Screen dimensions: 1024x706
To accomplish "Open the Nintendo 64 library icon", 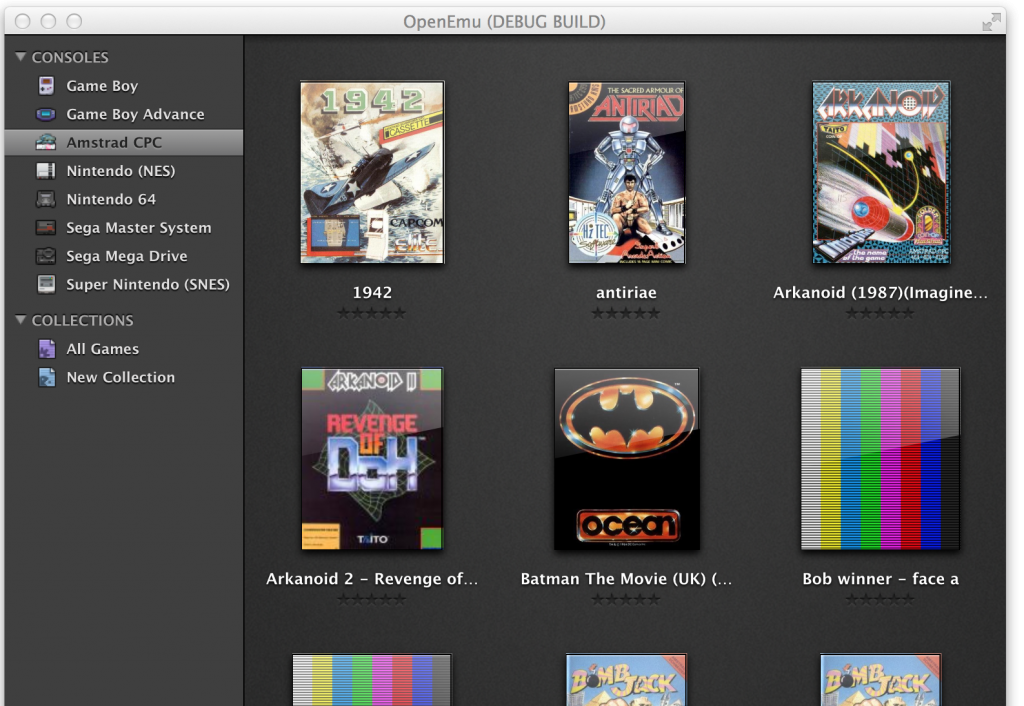I will pyautogui.click(x=46, y=199).
